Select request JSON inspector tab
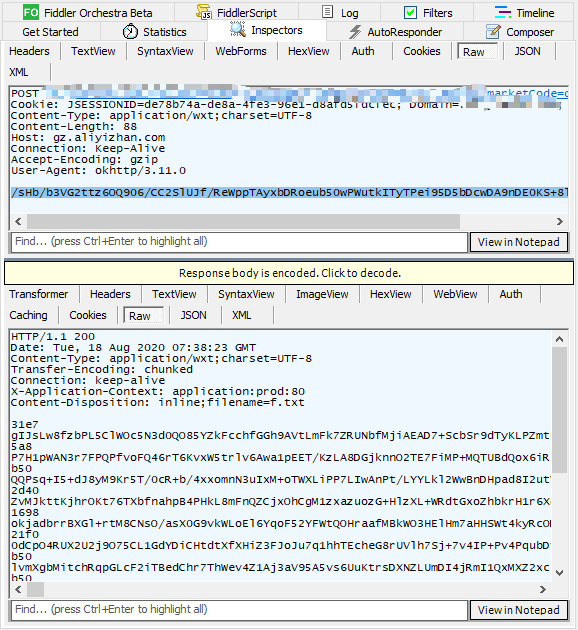This screenshot has height=630, width=578. [x=527, y=51]
